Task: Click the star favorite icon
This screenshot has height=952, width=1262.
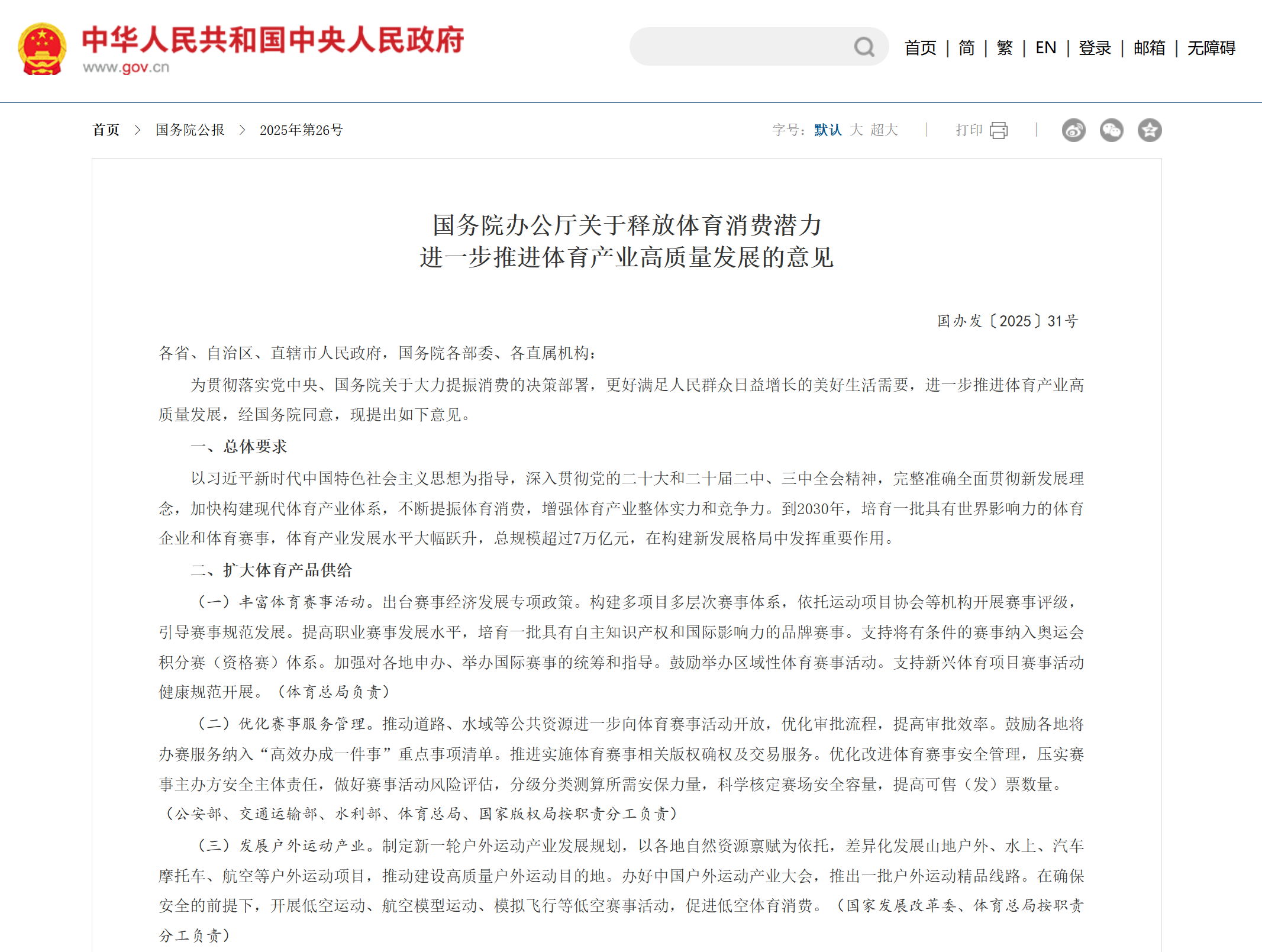Action: click(1149, 130)
